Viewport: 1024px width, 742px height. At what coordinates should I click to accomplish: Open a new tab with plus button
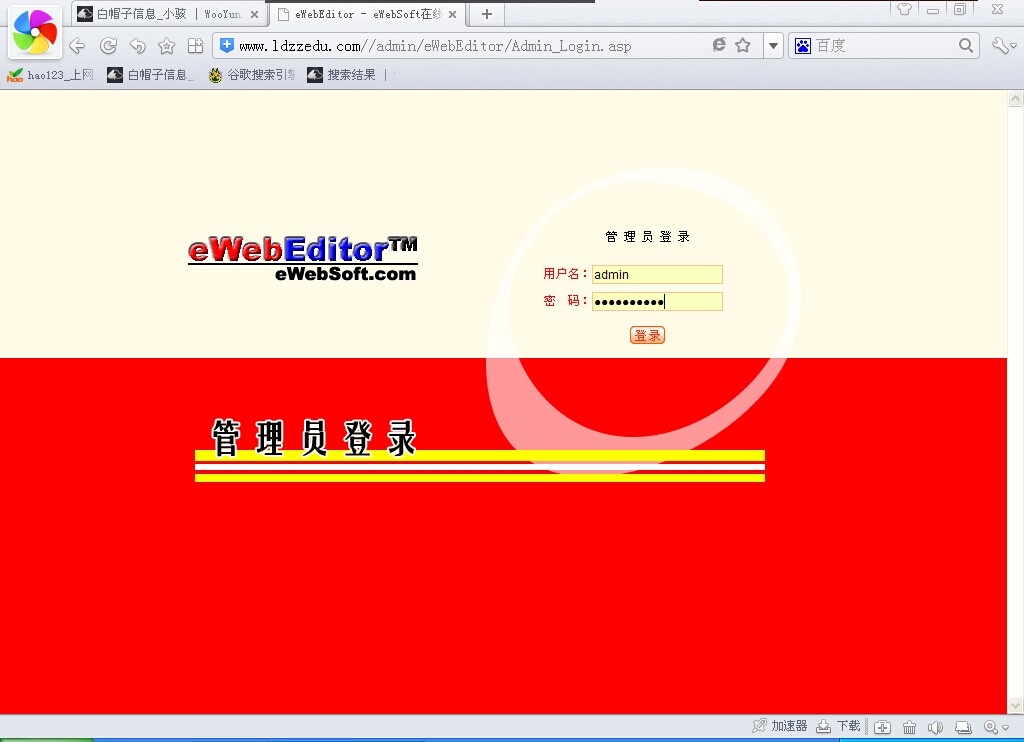point(487,14)
